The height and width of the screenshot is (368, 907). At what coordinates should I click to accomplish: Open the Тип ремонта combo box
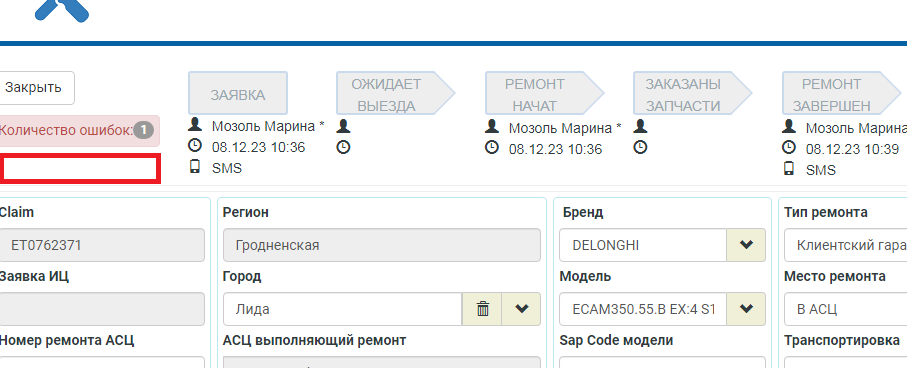(x=846, y=245)
